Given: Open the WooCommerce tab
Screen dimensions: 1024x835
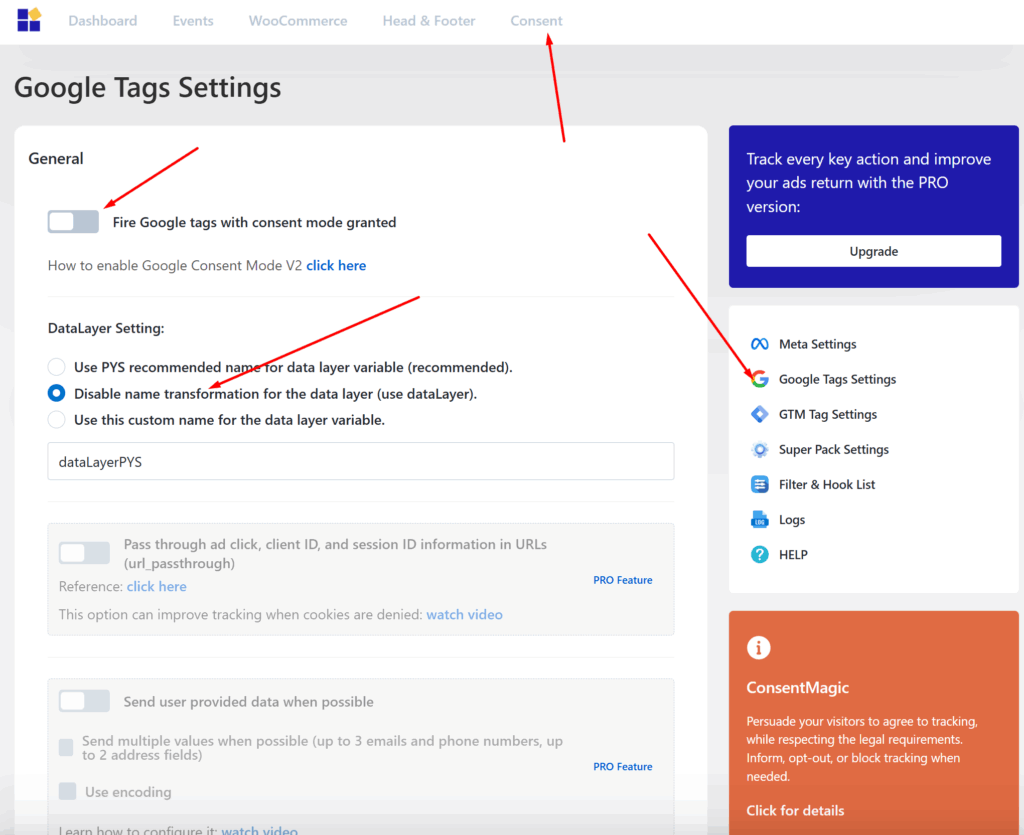Looking at the screenshot, I should pos(298,21).
